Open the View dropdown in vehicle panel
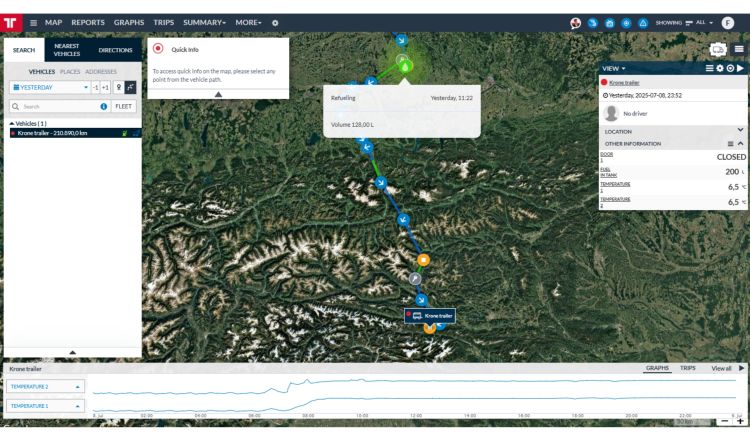This screenshot has width=750, height=441. 614,69
